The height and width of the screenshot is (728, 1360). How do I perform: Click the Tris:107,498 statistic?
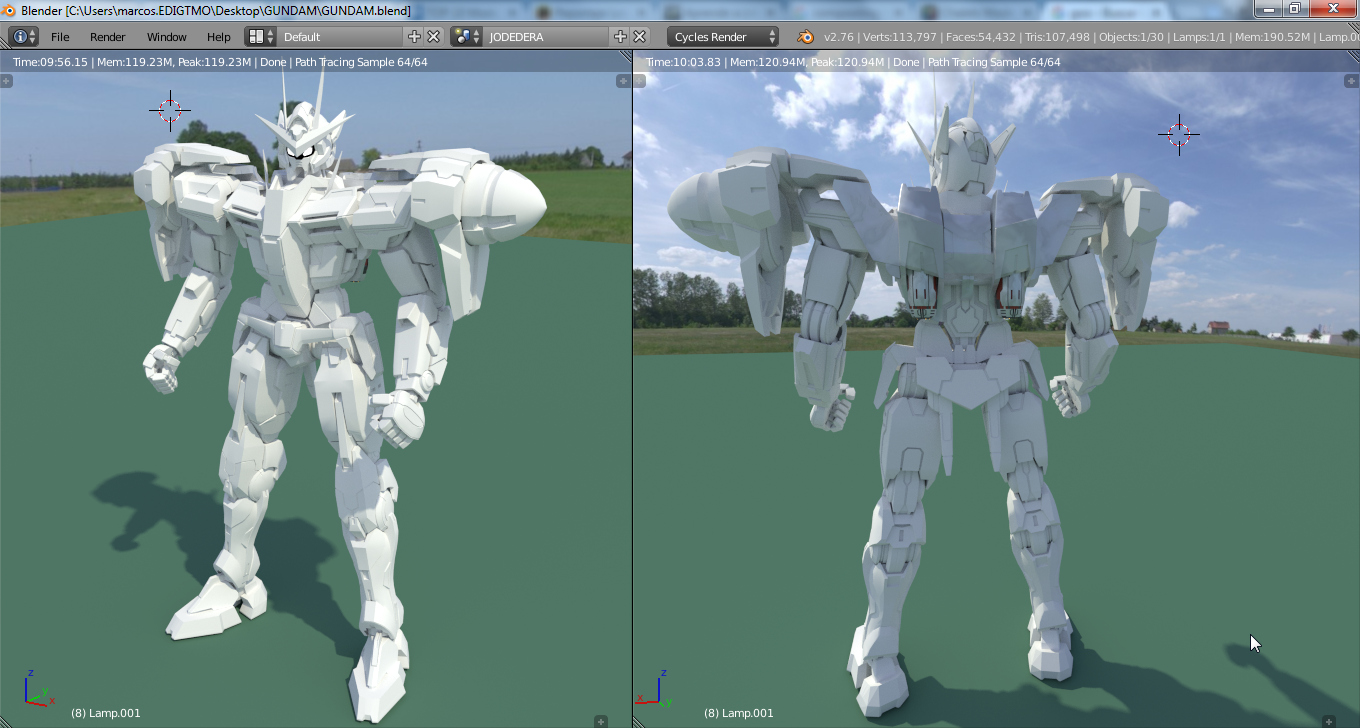click(1056, 37)
